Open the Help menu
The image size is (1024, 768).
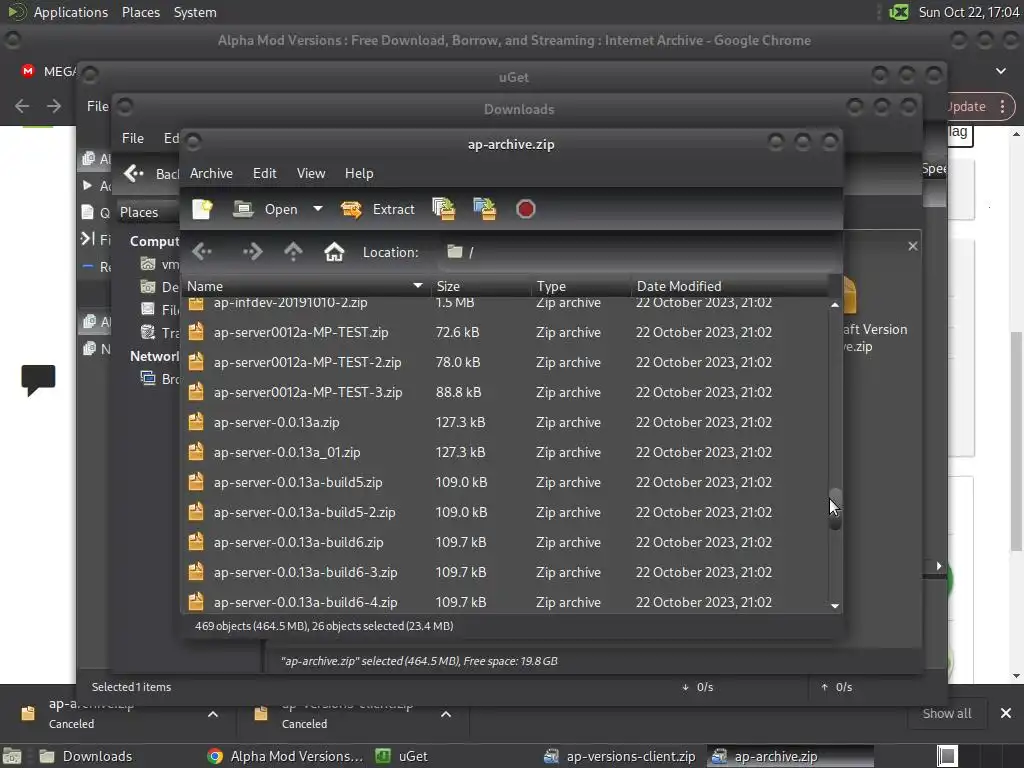(x=359, y=173)
